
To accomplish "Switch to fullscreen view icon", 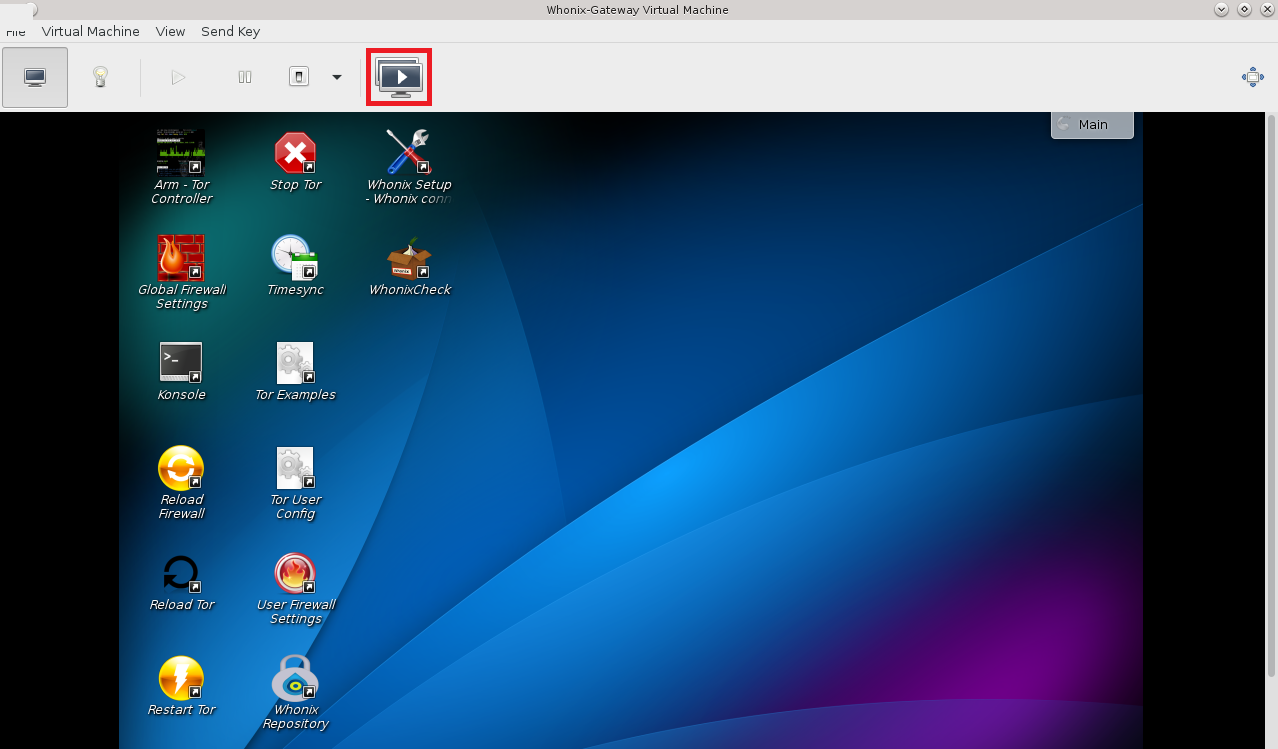I will click(1252, 77).
